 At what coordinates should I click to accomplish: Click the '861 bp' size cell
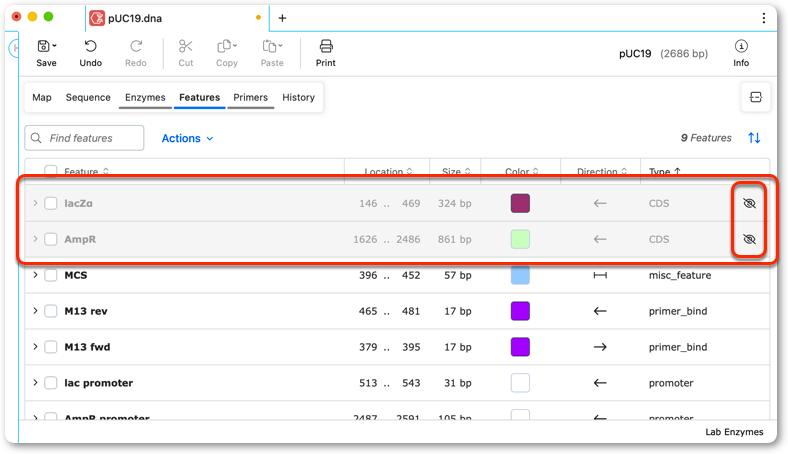coord(454,239)
